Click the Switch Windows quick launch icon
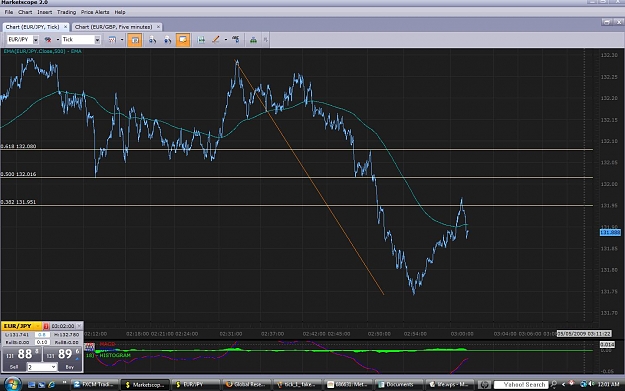625x391 pixels. point(41,385)
